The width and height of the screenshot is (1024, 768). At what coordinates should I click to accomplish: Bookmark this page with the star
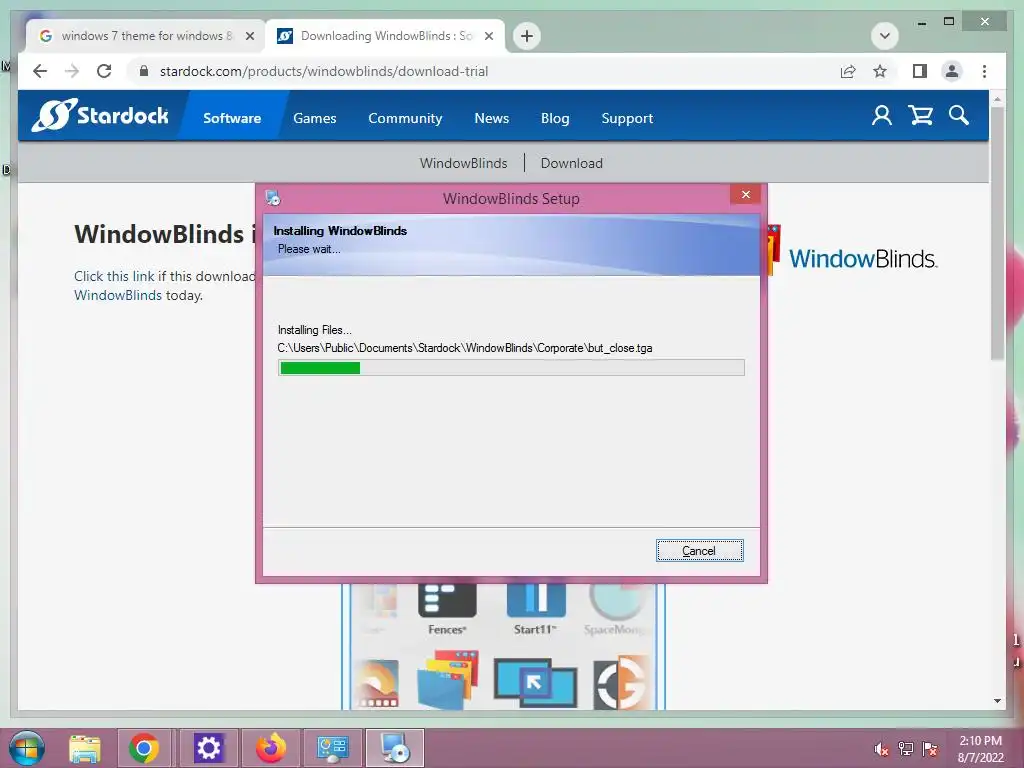880,71
